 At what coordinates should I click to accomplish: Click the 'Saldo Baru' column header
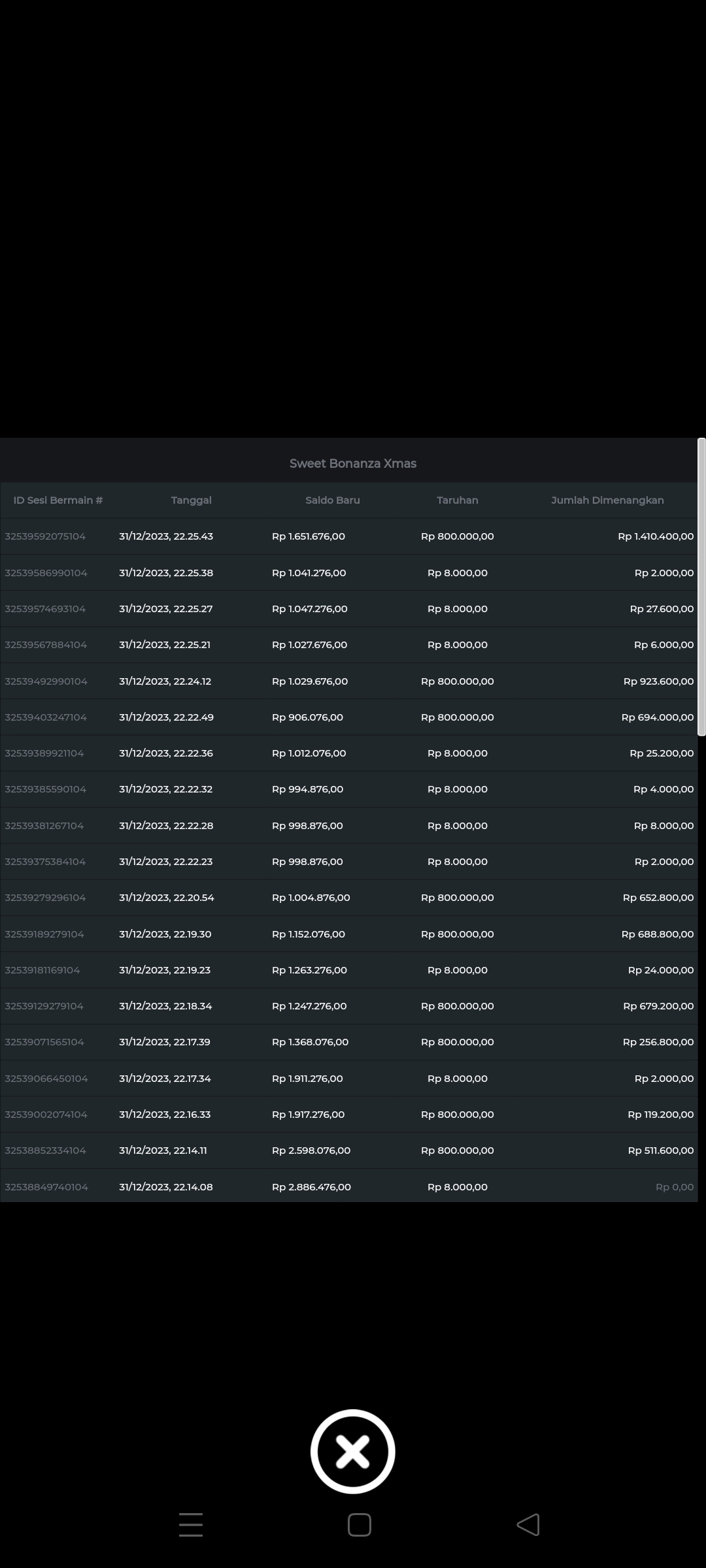pos(332,500)
